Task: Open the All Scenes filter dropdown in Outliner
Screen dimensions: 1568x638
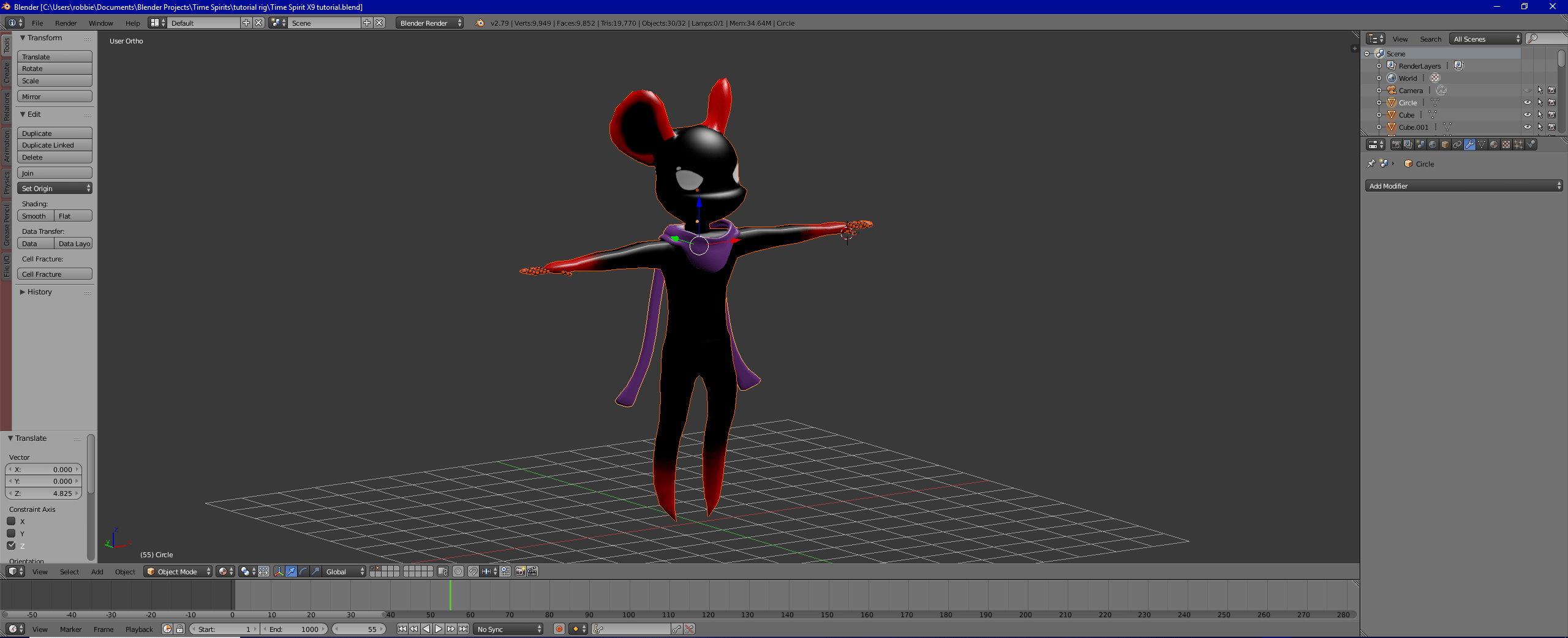Action: click(1485, 39)
